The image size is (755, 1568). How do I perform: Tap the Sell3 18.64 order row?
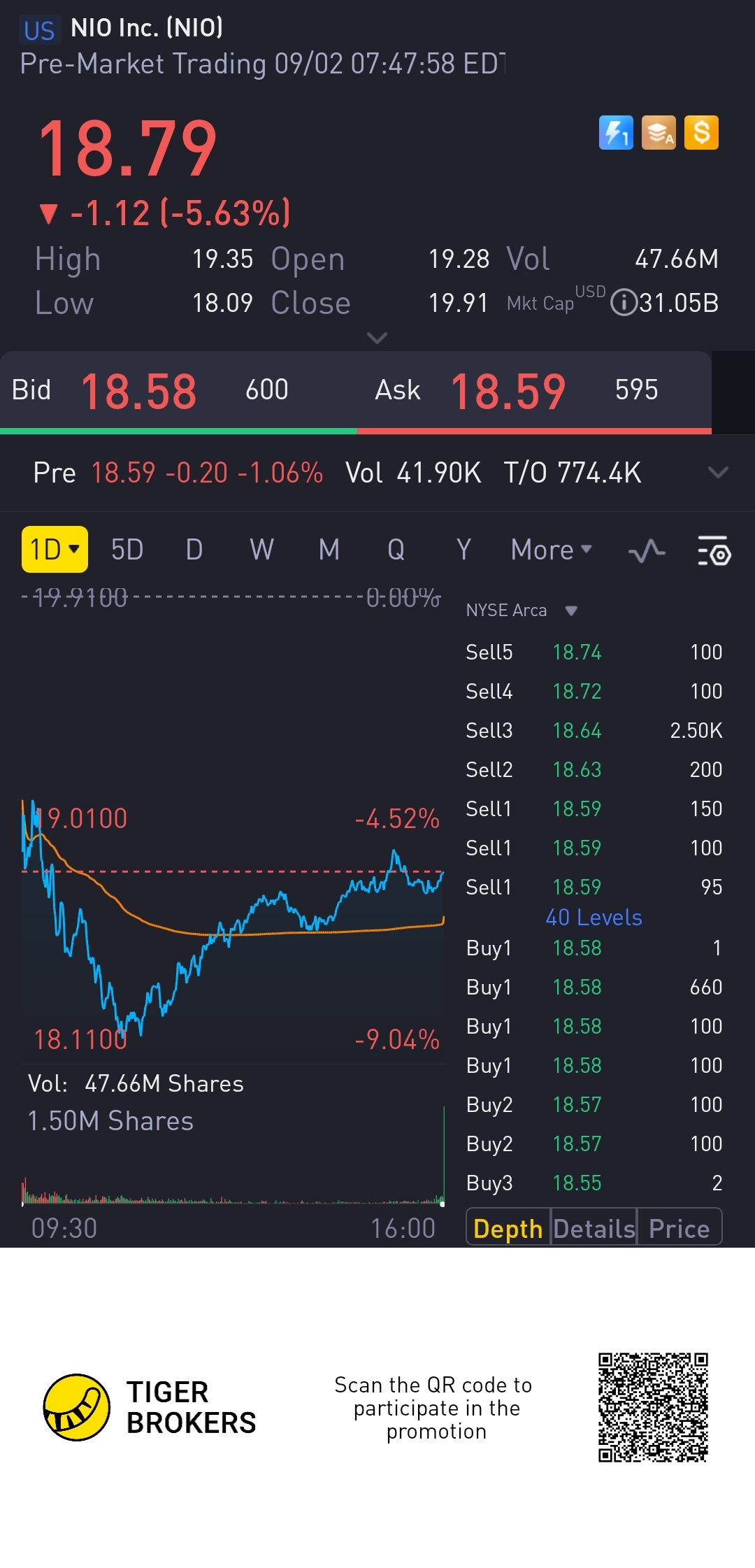pos(594,730)
